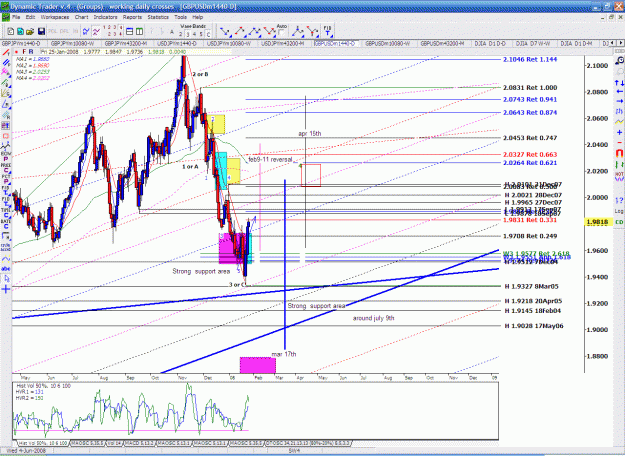Open the Chart menu
This screenshot has width=625, height=456.
tap(81, 17)
